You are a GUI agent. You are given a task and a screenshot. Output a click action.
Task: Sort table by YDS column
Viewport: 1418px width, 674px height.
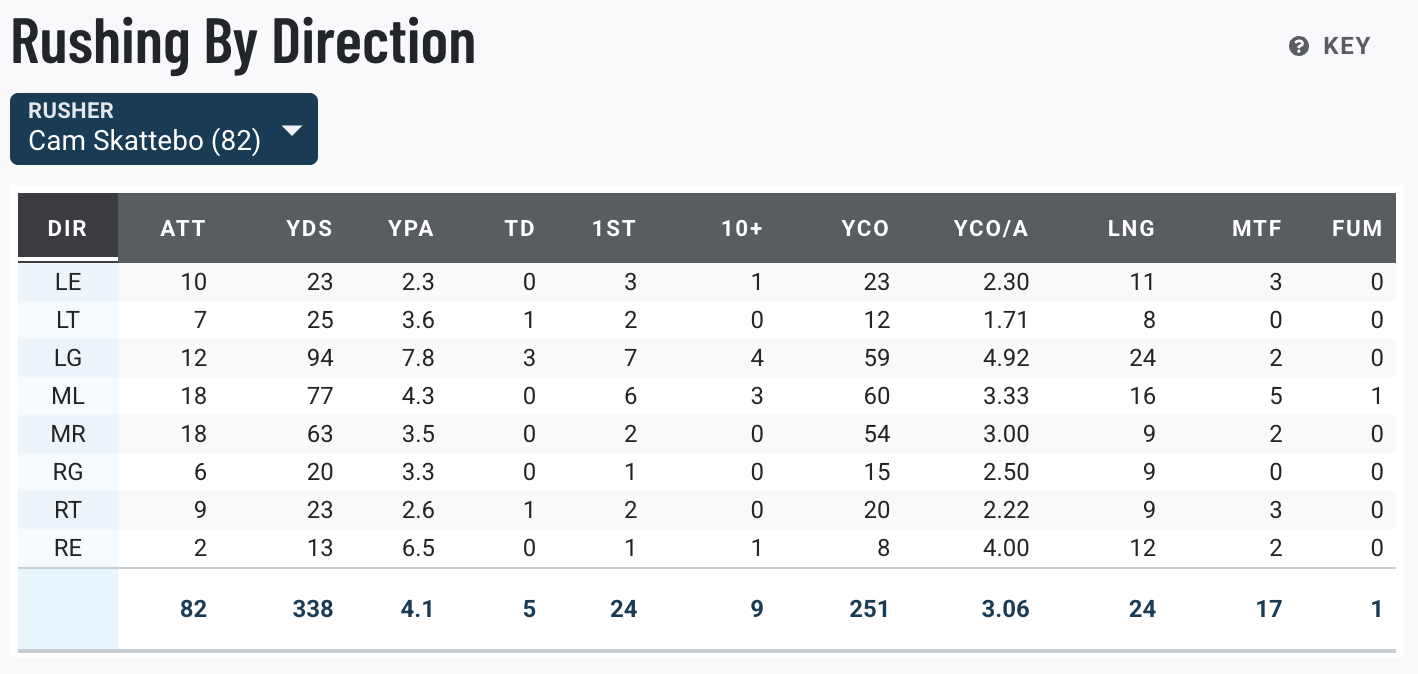coord(309,228)
